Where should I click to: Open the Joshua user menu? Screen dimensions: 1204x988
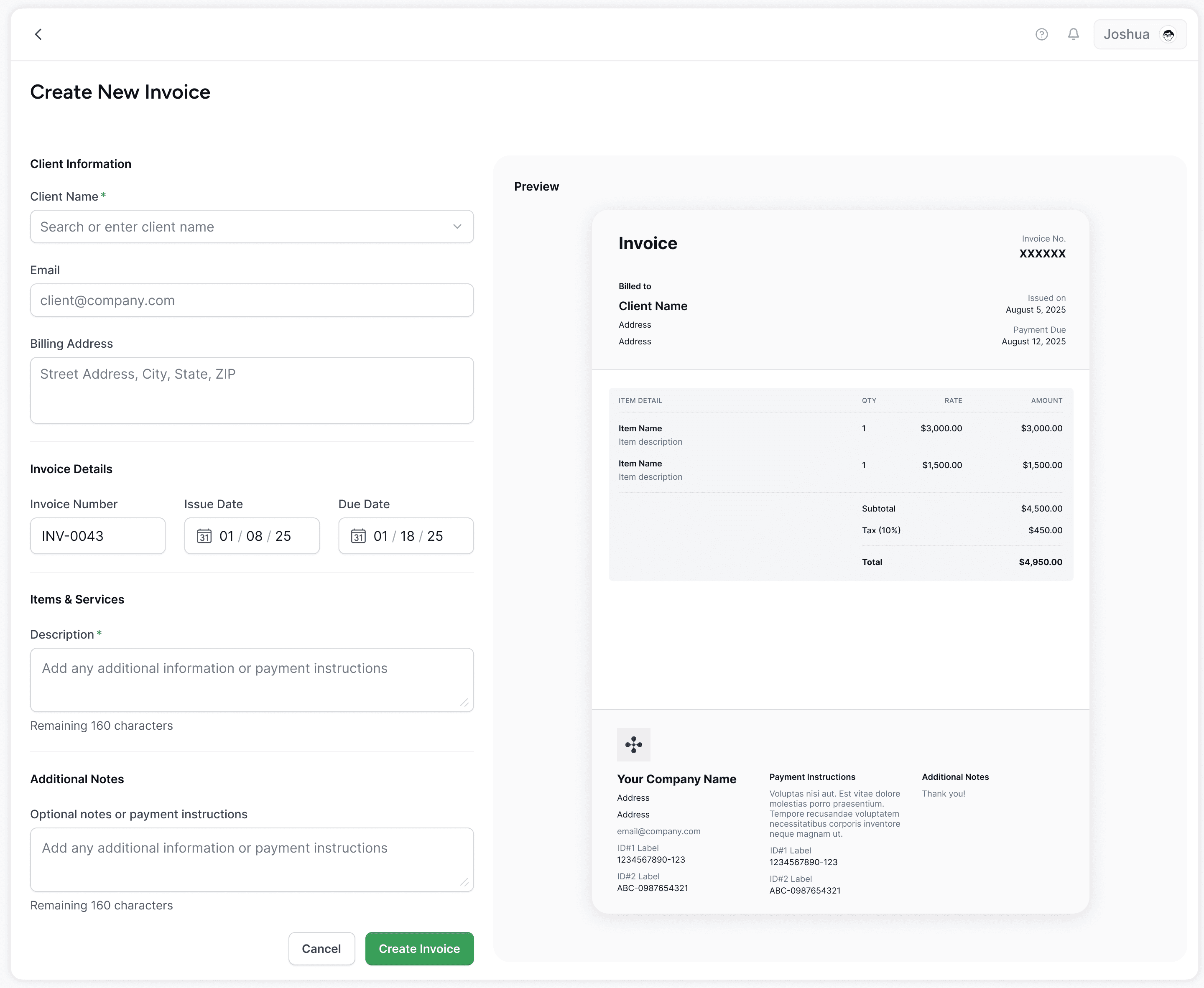pyautogui.click(x=1126, y=34)
